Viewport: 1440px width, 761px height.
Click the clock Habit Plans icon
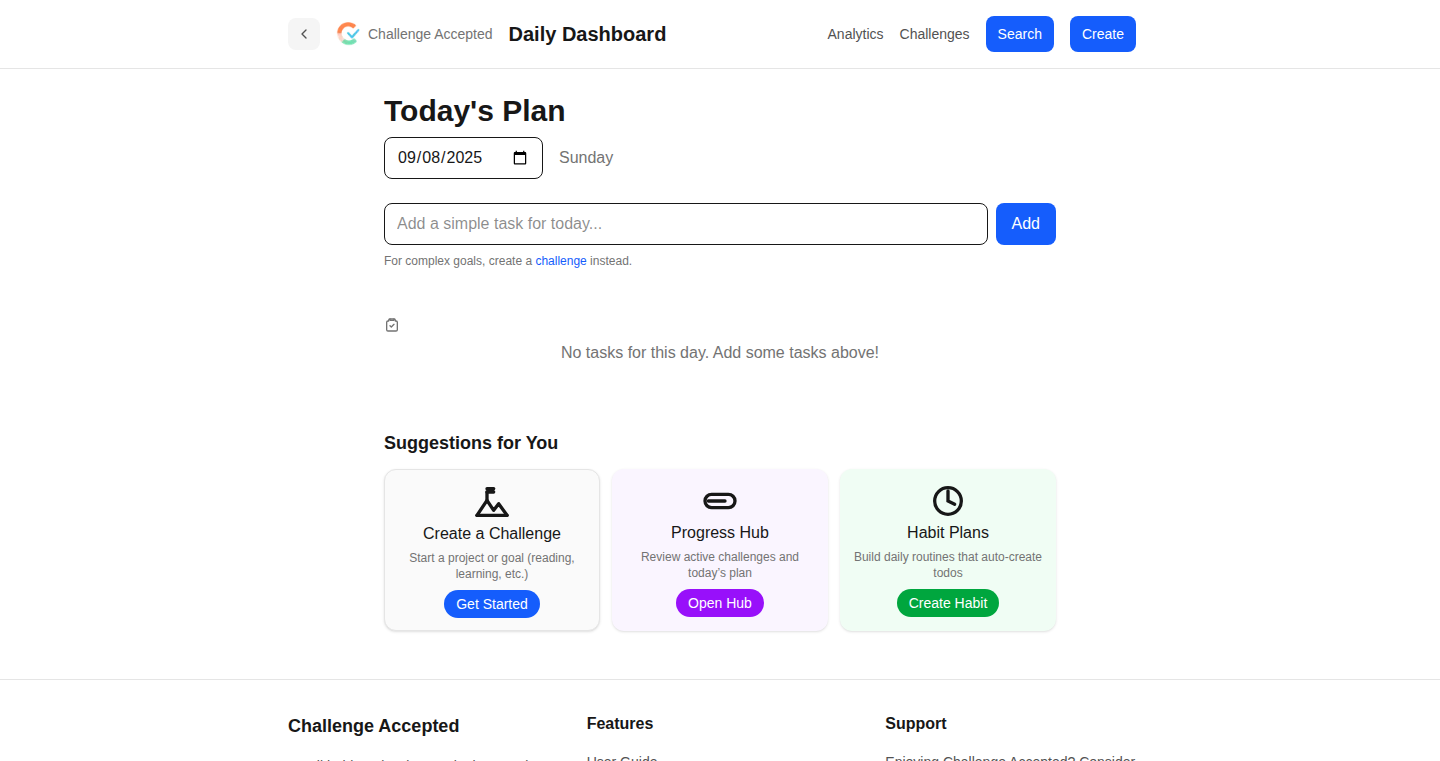[x=948, y=501]
